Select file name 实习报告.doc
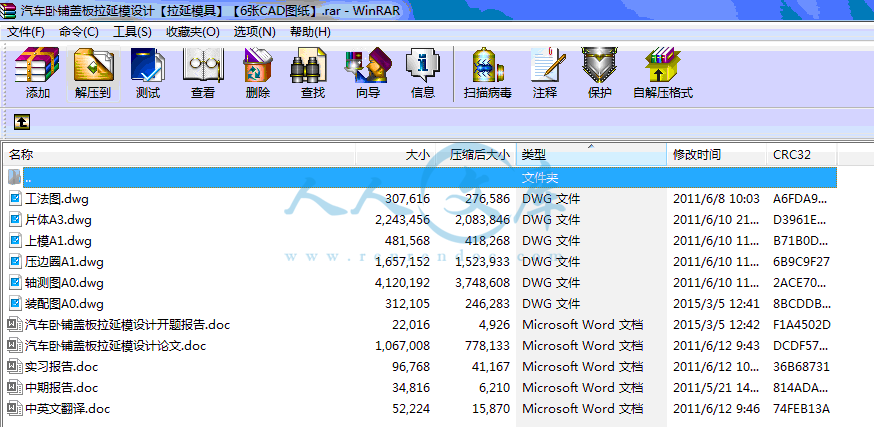The image size is (874, 427). (x=61, y=367)
